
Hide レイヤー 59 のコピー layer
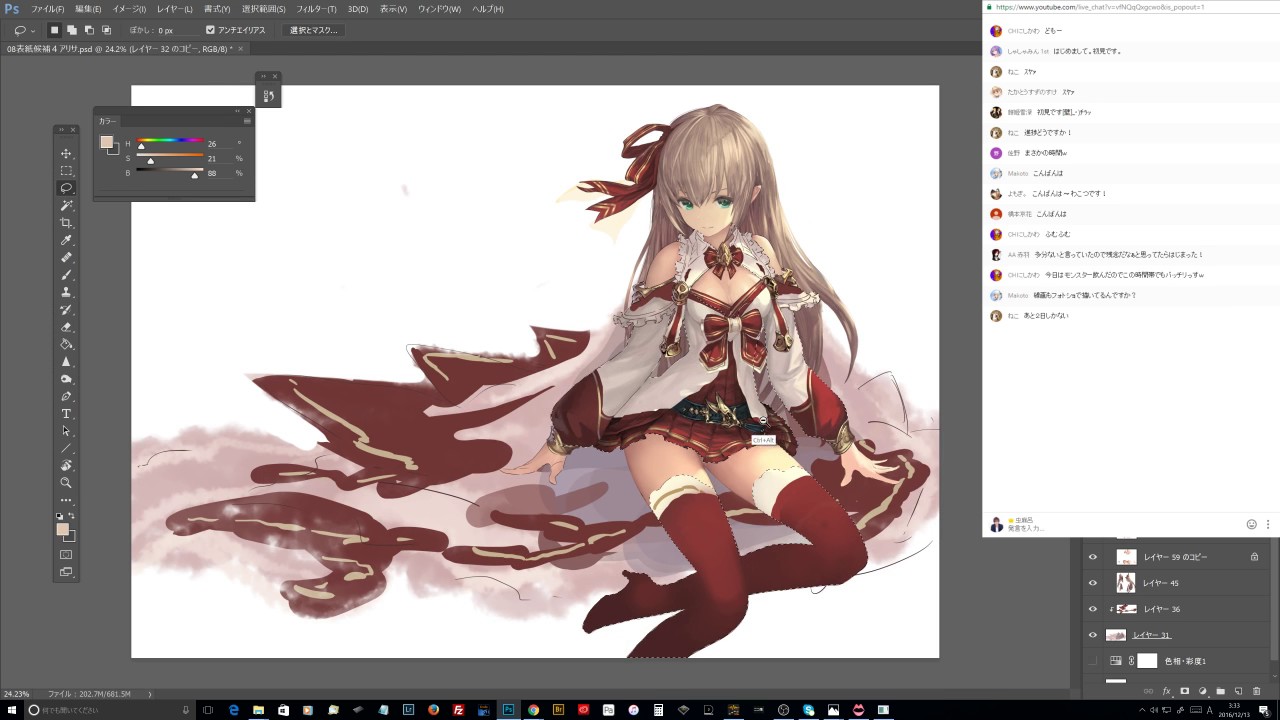click(1092, 557)
